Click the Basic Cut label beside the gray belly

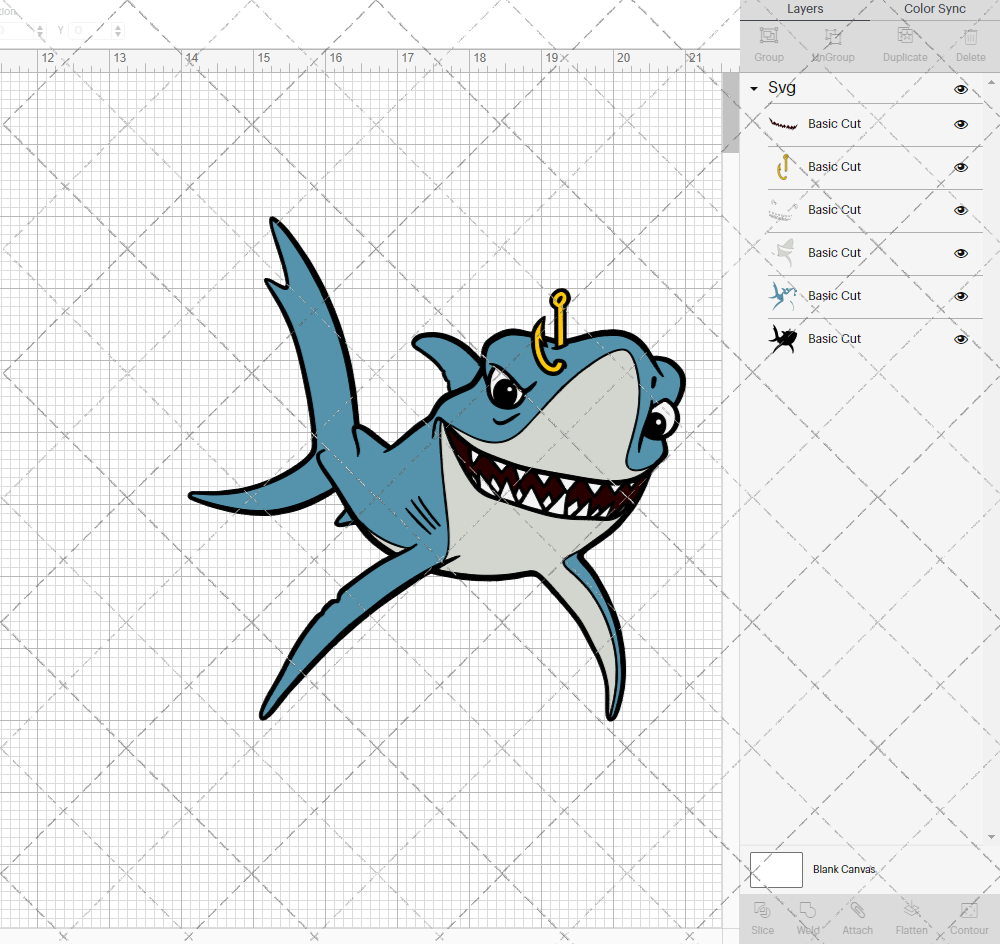pyautogui.click(x=834, y=253)
